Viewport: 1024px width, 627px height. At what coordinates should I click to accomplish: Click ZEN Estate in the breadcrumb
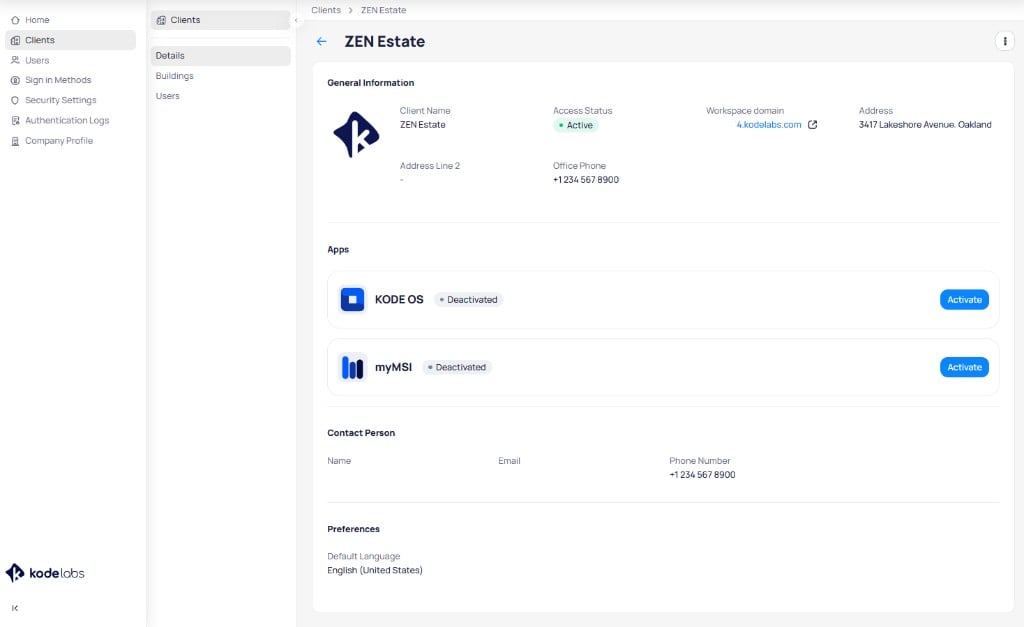(x=383, y=10)
